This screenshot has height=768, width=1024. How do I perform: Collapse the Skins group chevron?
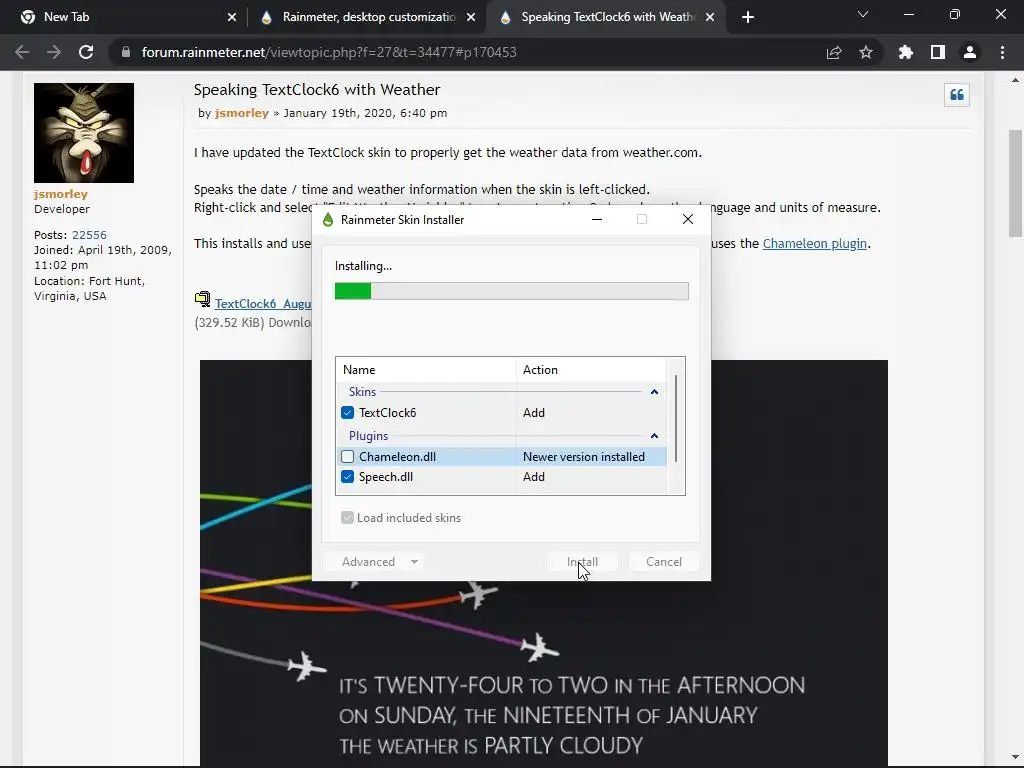click(654, 392)
